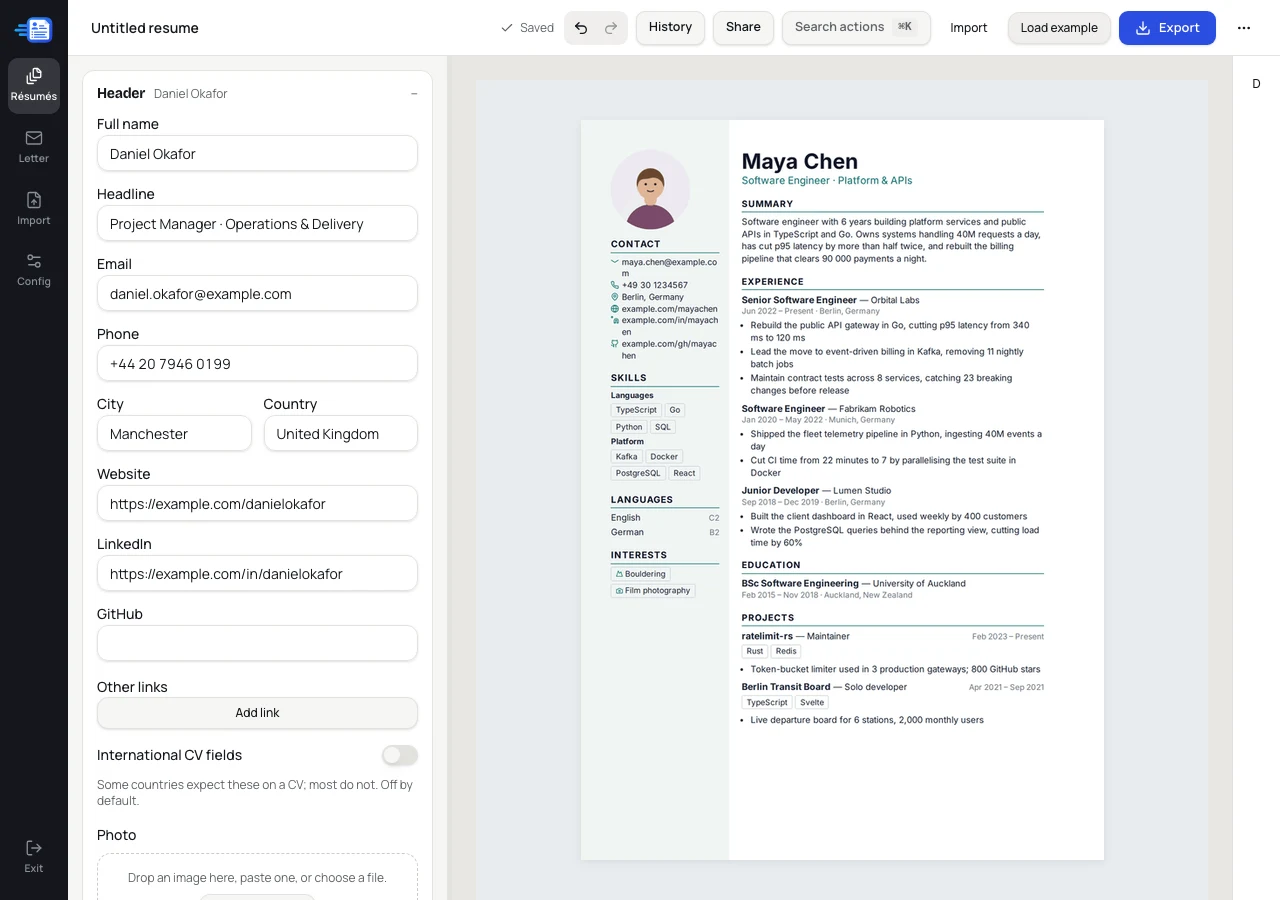This screenshot has height=900, width=1280.
Task: Click into the LinkedIn field
Action: point(257,574)
